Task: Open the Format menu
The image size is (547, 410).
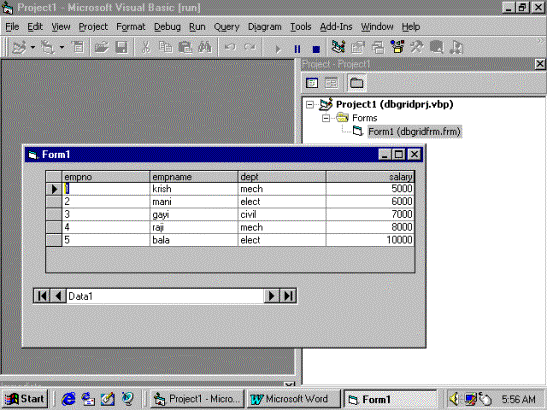Action: 131,27
